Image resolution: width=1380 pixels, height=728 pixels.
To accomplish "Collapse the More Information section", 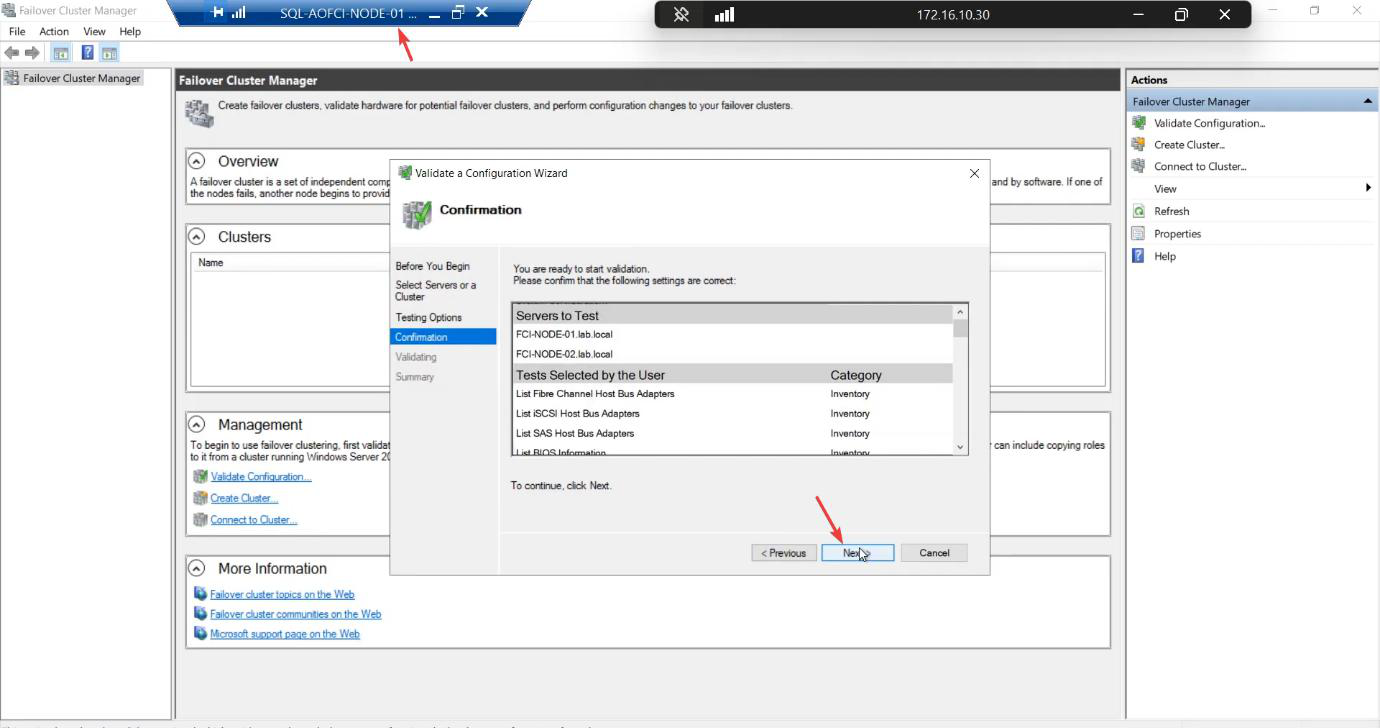I will point(197,568).
